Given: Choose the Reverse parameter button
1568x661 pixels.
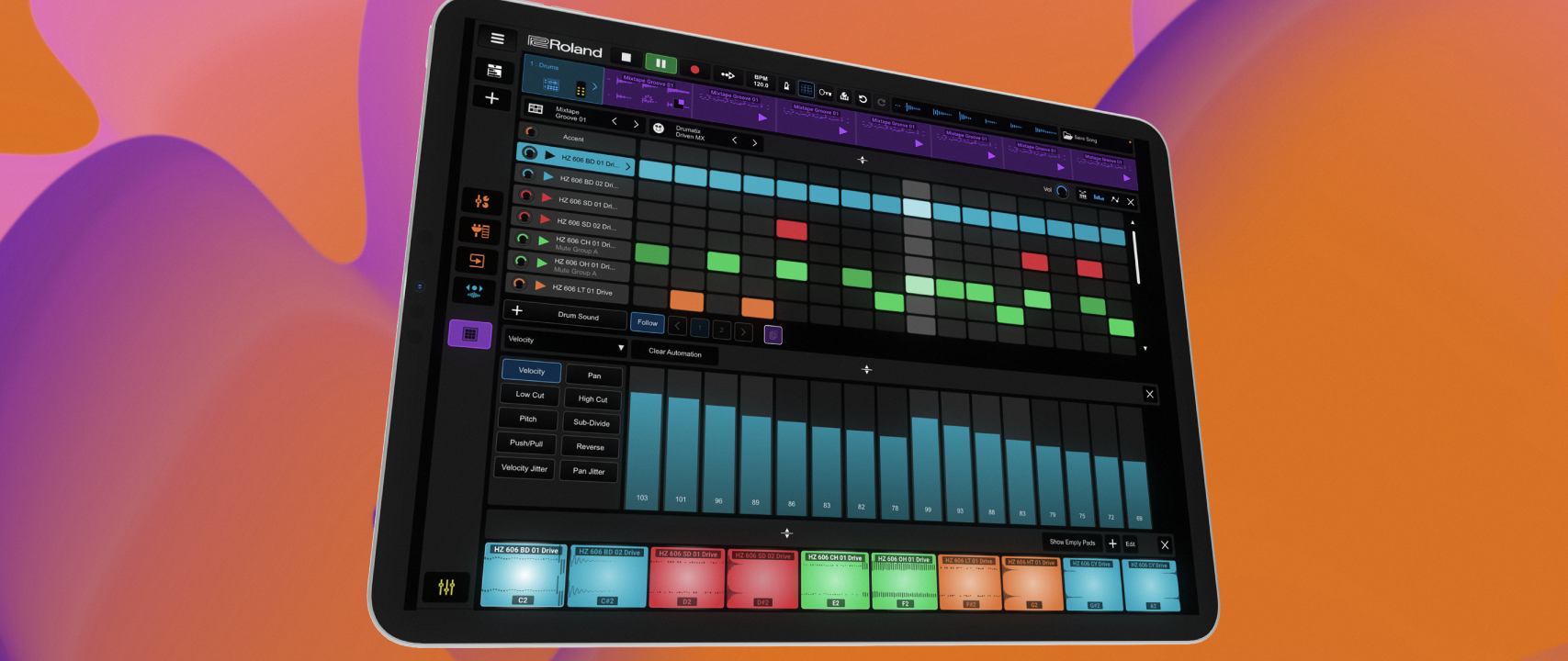Looking at the screenshot, I should coord(590,447).
